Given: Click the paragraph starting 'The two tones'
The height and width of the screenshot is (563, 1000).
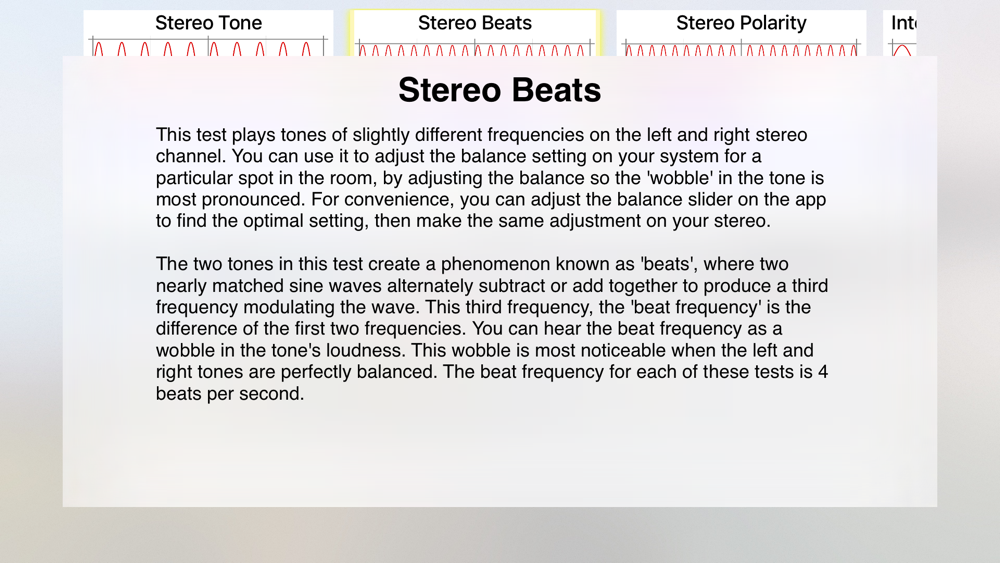Looking at the screenshot, I should [492, 328].
